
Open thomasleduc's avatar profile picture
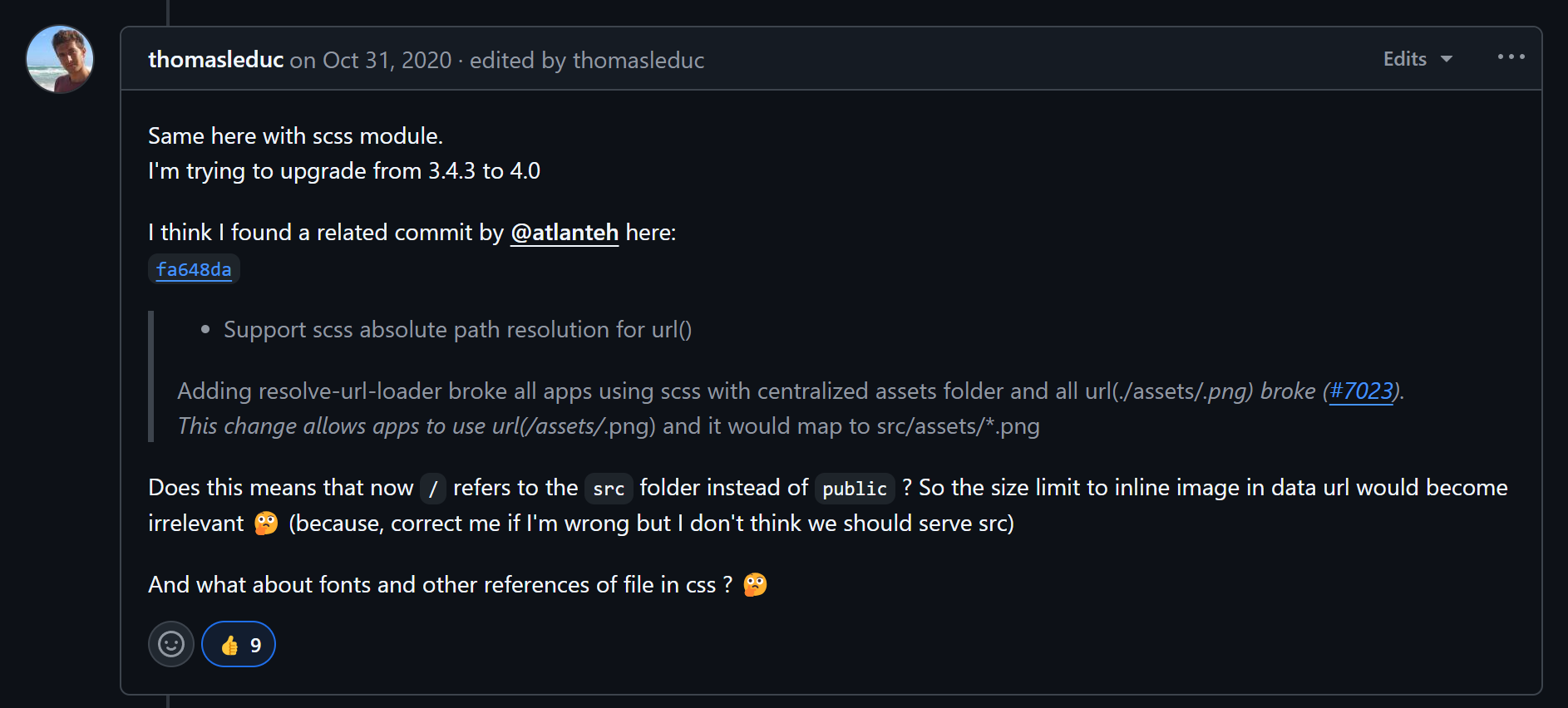60,59
